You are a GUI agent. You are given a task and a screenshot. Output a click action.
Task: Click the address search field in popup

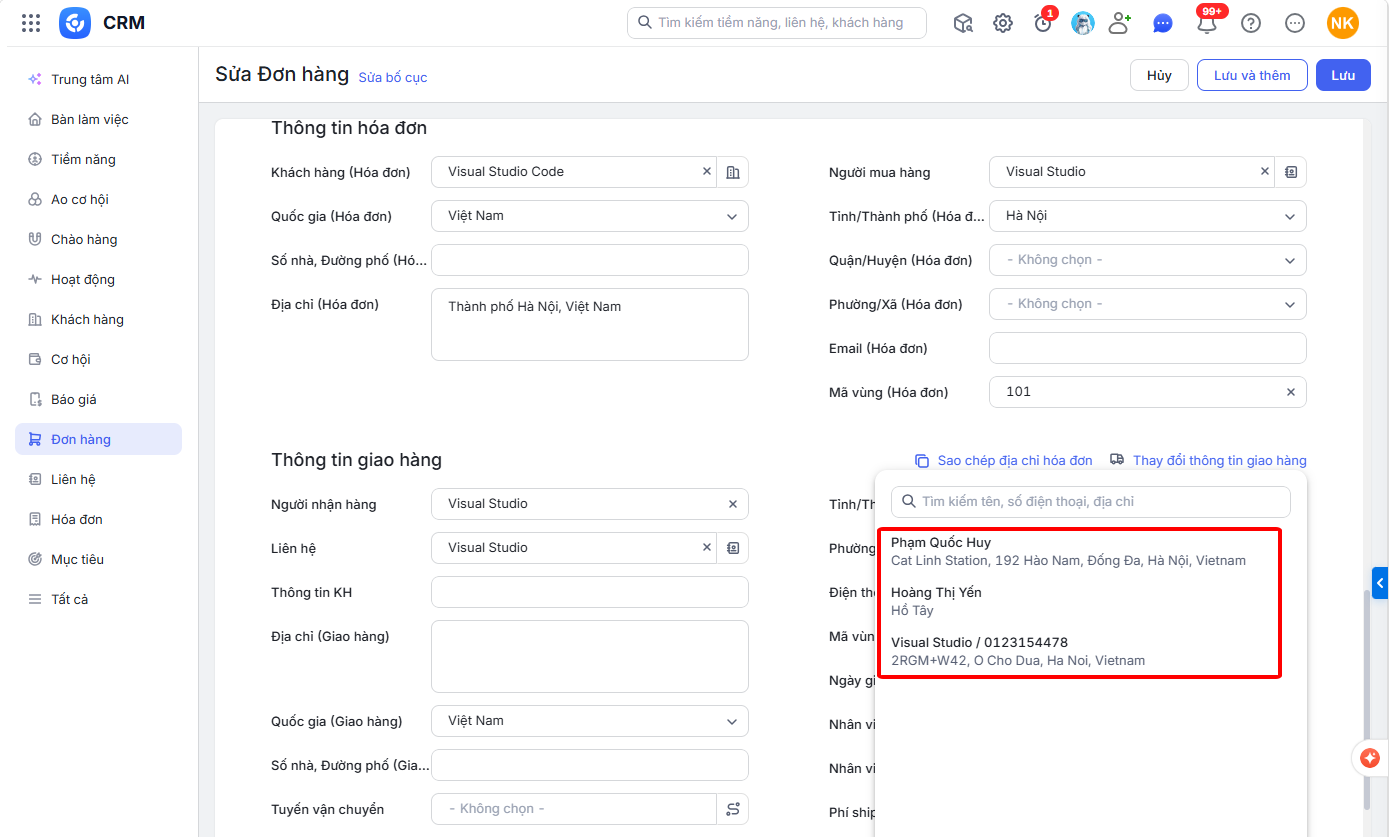pos(1091,502)
